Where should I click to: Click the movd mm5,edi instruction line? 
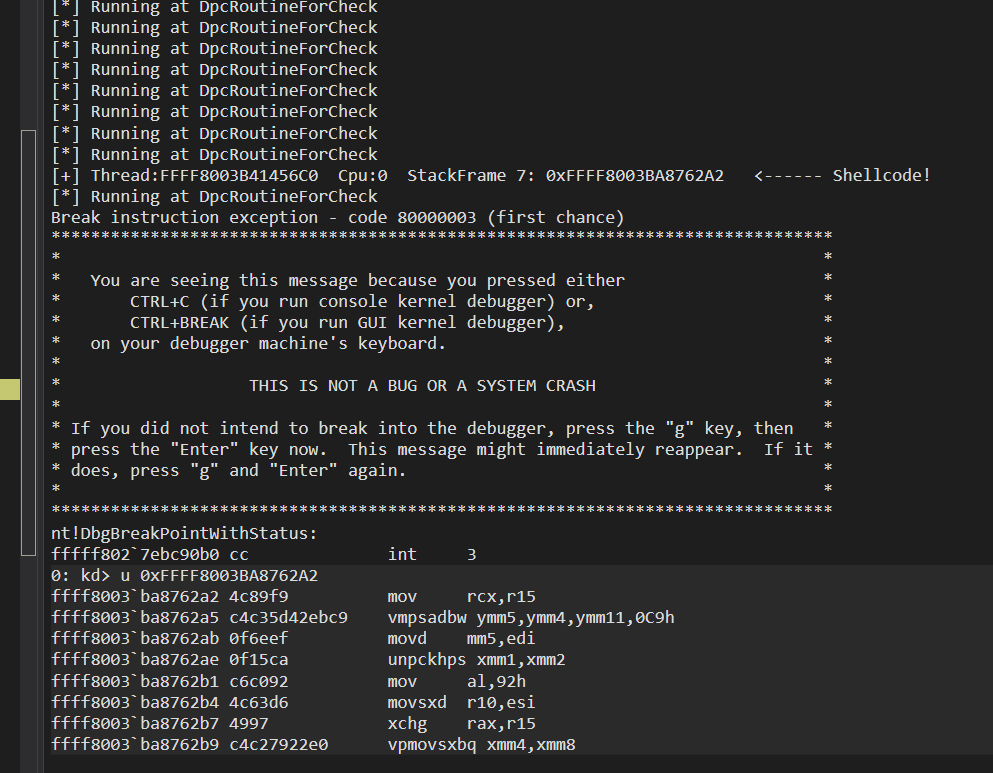[x=293, y=638]
